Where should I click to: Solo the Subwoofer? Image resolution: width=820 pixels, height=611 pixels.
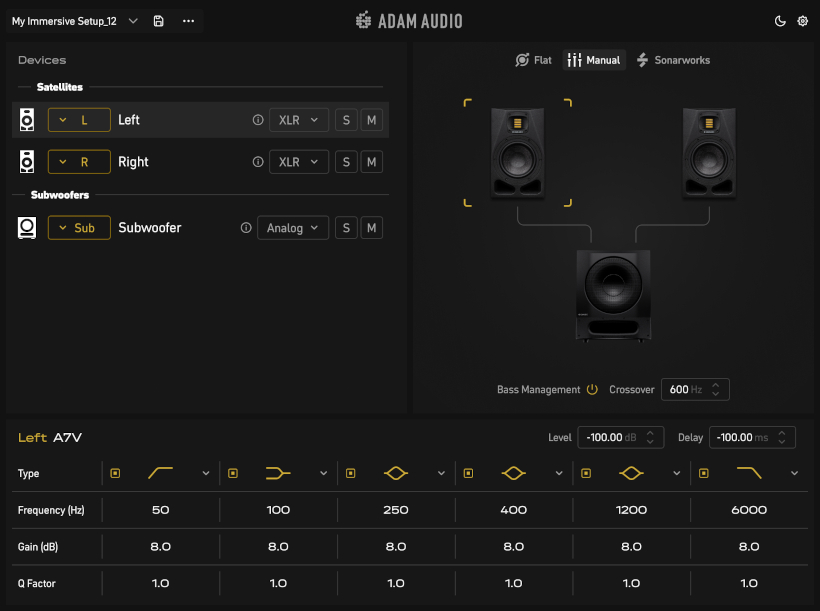[346, 228]
